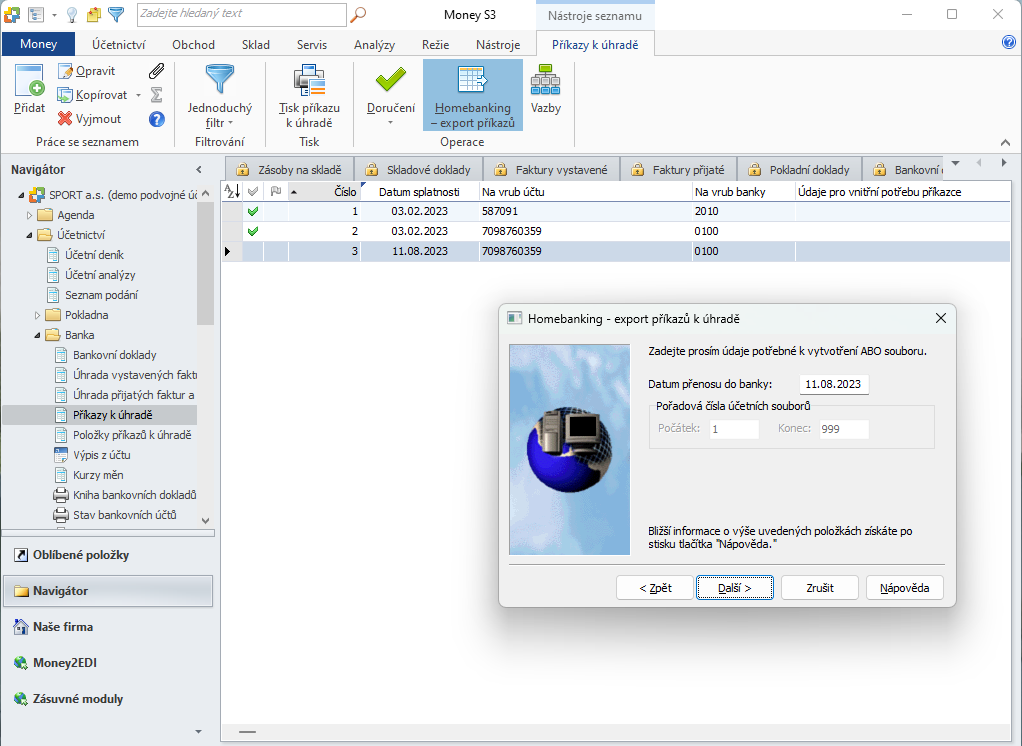Click the Homebanking export příkazů icon
1022x746 pixels.
[x=473, y=81]
